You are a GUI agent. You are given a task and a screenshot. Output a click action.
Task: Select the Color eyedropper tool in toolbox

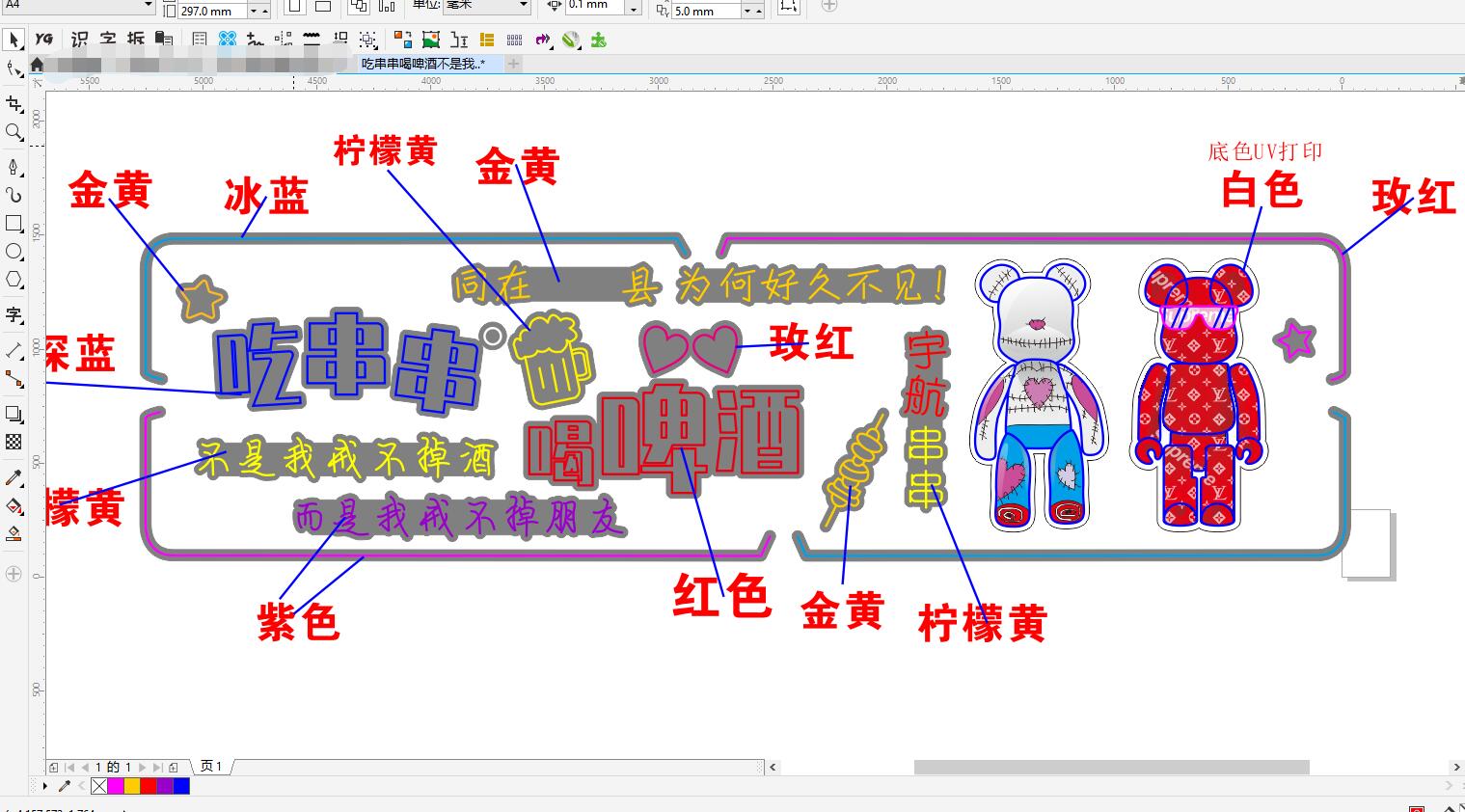14,477
